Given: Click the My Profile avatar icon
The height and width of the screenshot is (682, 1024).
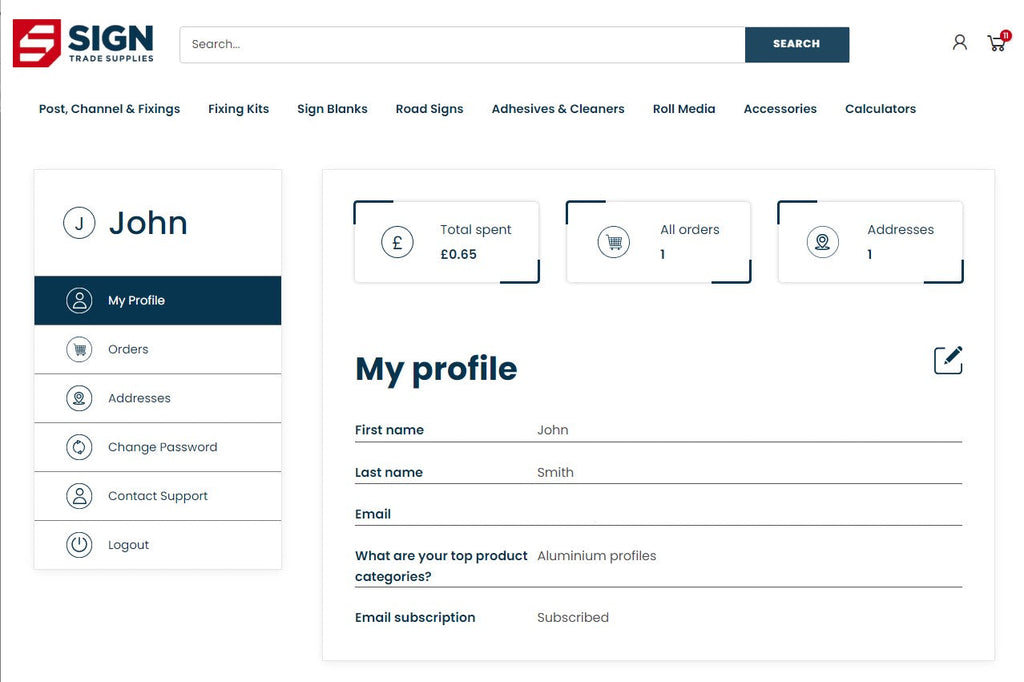Looking at the screenshot, I should click(x=79, y=300).
